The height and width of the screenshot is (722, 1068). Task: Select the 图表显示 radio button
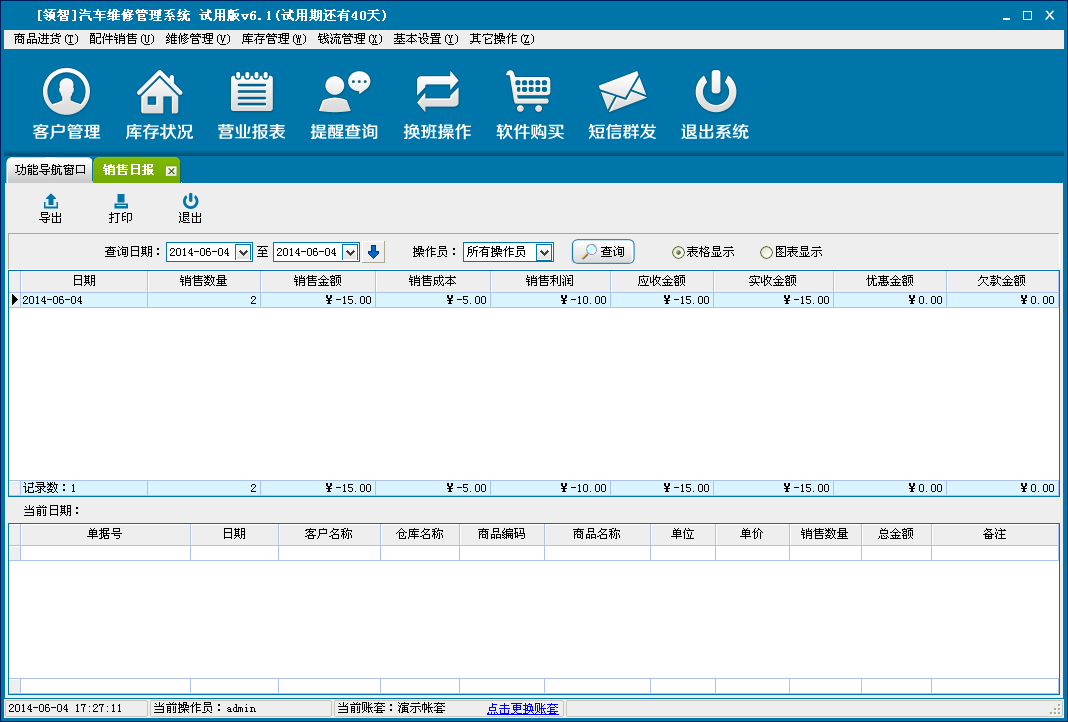(767, 252)
